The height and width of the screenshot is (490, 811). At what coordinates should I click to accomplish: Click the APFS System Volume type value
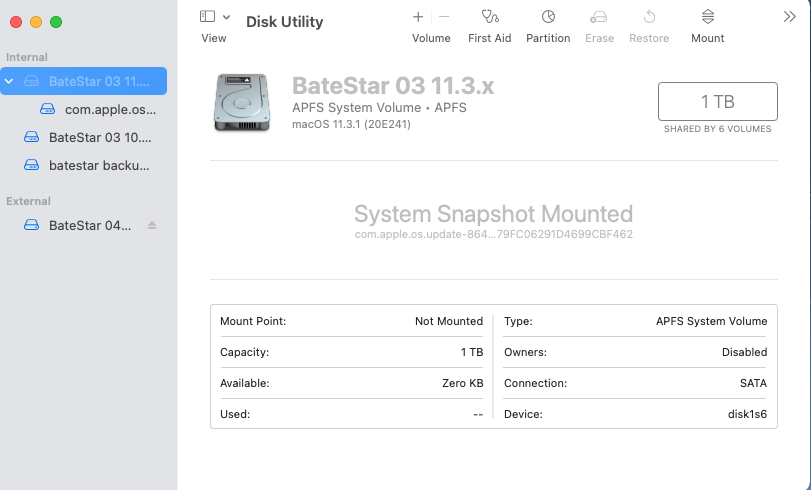[711, 321]
